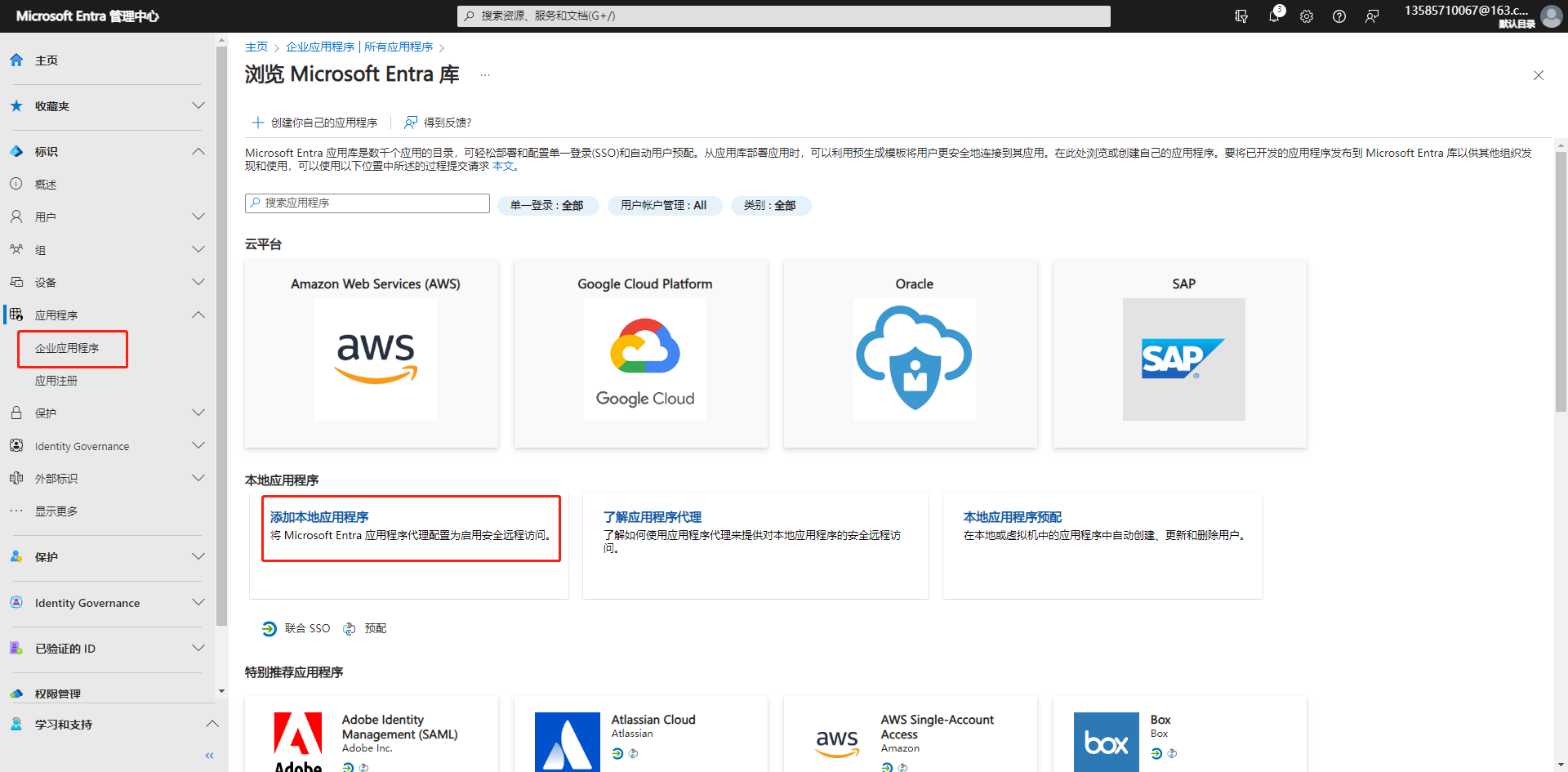1568x772 pixels.
Task: Click the 联合 SSO icon
Action: pos(269,628)
